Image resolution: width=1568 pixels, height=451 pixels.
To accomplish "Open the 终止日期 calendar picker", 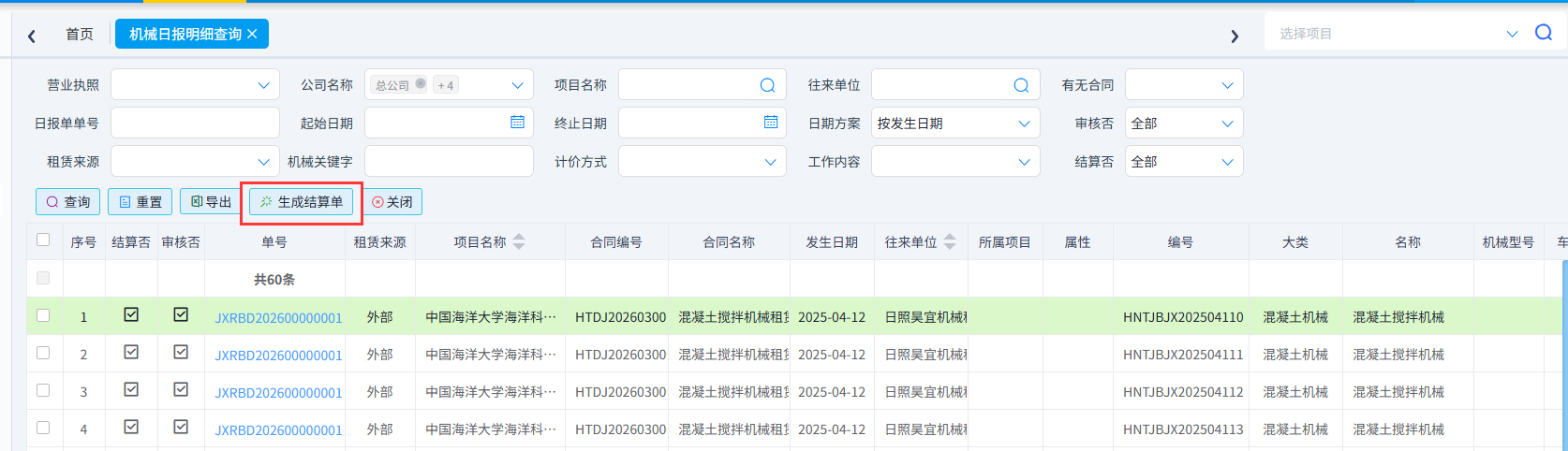I will click(x=771, y=123).
